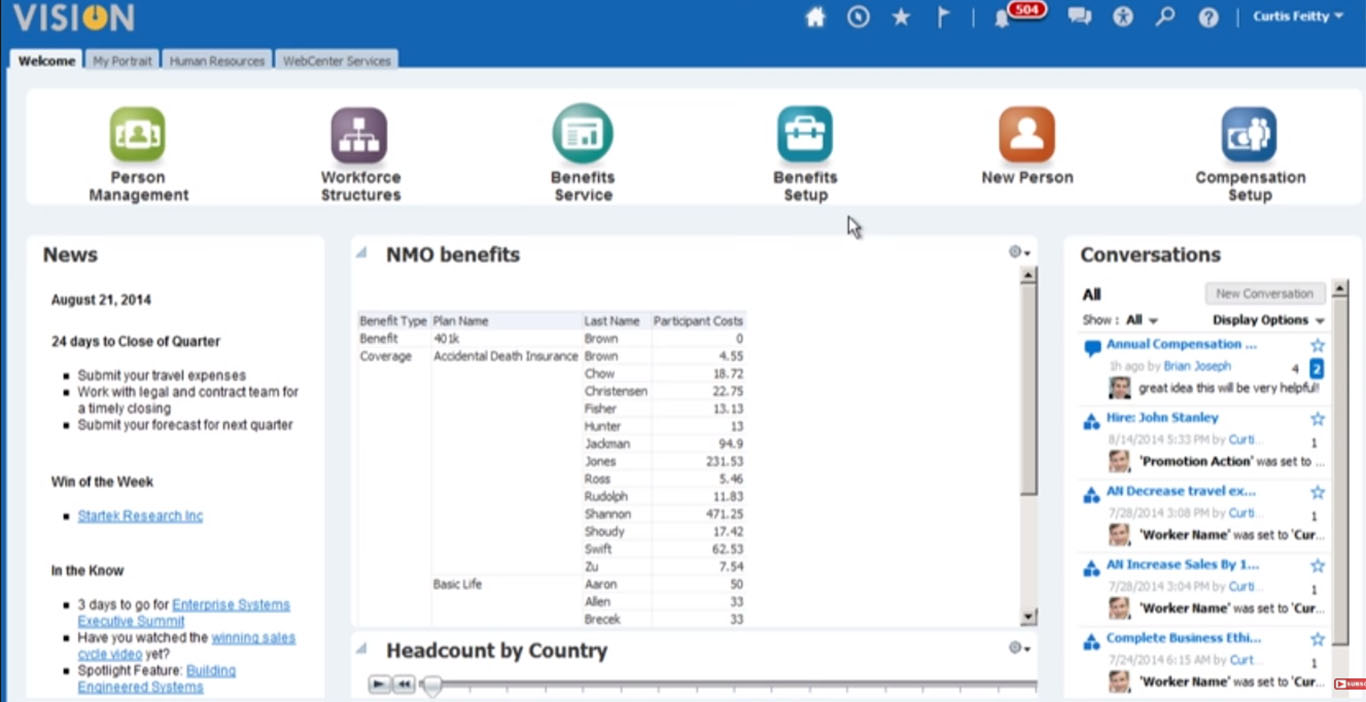
Task: Open Compensation Setup
Action: [1250, 155]
